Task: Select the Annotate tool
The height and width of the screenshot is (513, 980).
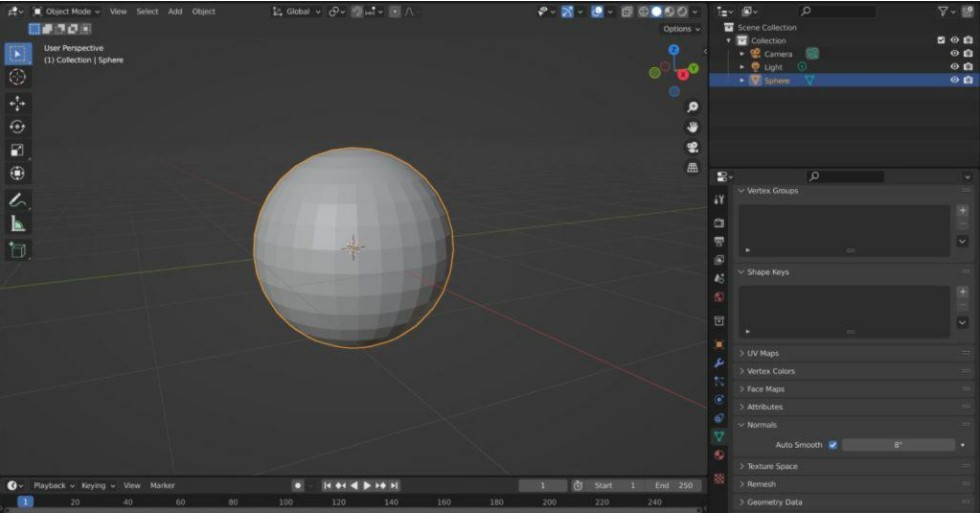Action: tap(18, 201)
